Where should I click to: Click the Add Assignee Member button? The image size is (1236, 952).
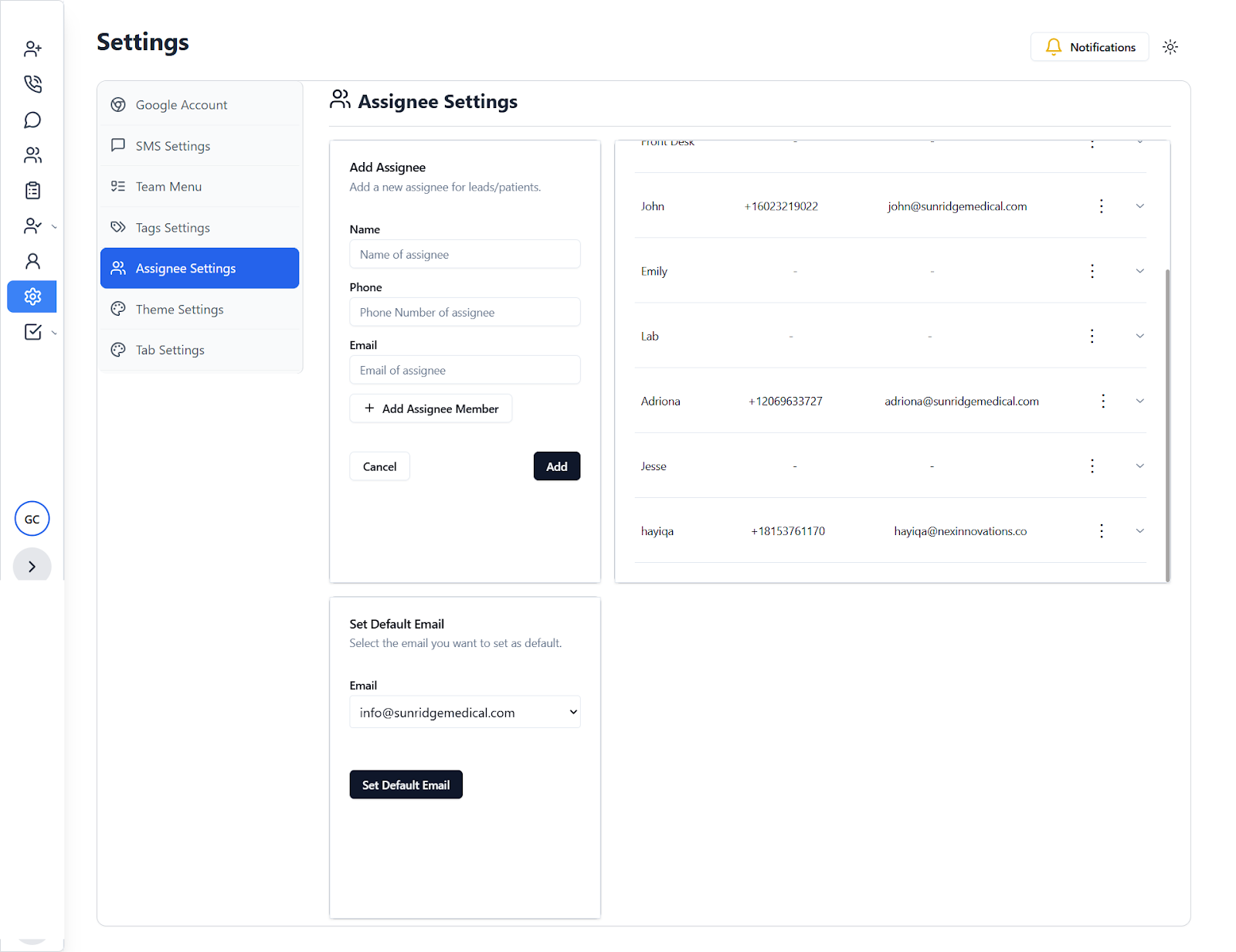point(430,408)
